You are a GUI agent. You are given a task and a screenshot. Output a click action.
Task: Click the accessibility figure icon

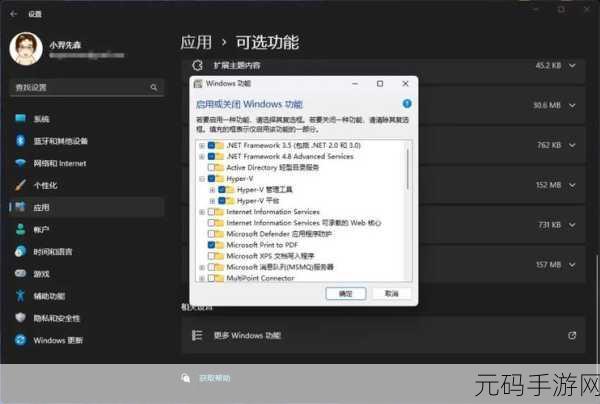(x=20, y=296)
